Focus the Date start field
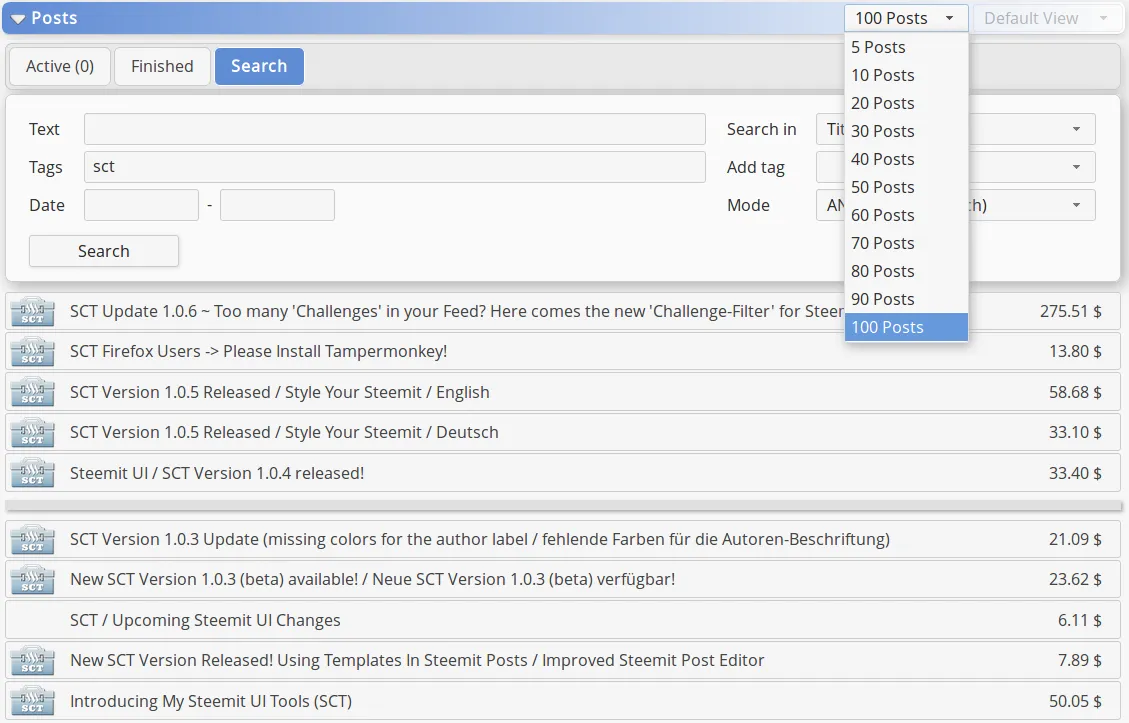Viewport: 1129px width, 723px height. (141, 205)
